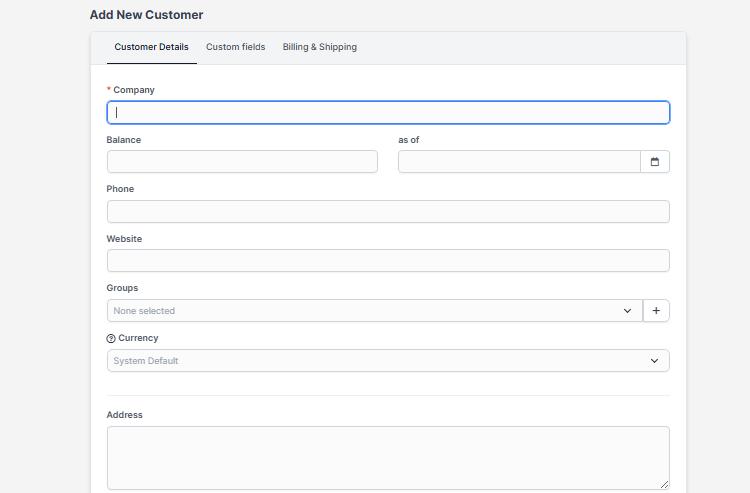Switch to the Custom fields tab
The width and height of the screenshot is (750, 493).
[x=236, y=47]
